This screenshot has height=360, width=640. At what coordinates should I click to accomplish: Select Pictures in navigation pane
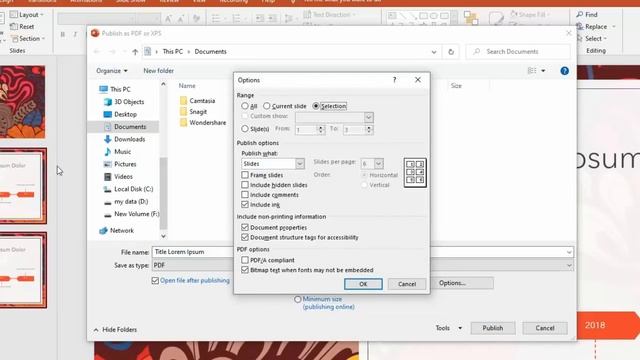point(120,164)
